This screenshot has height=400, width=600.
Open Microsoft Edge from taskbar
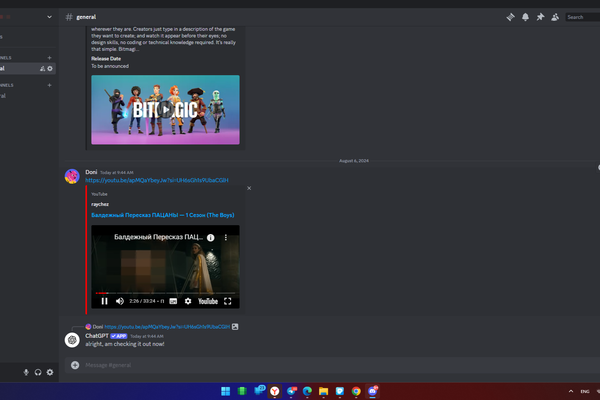tap(307, 391)
